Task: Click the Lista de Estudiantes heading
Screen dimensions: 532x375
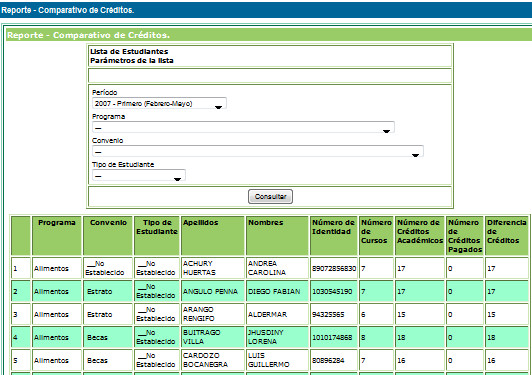Action: pos(129,52)
